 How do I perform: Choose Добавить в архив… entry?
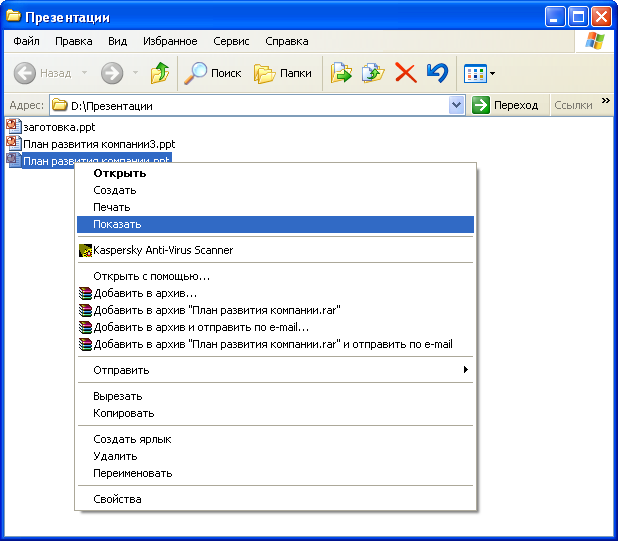point(275,293)
